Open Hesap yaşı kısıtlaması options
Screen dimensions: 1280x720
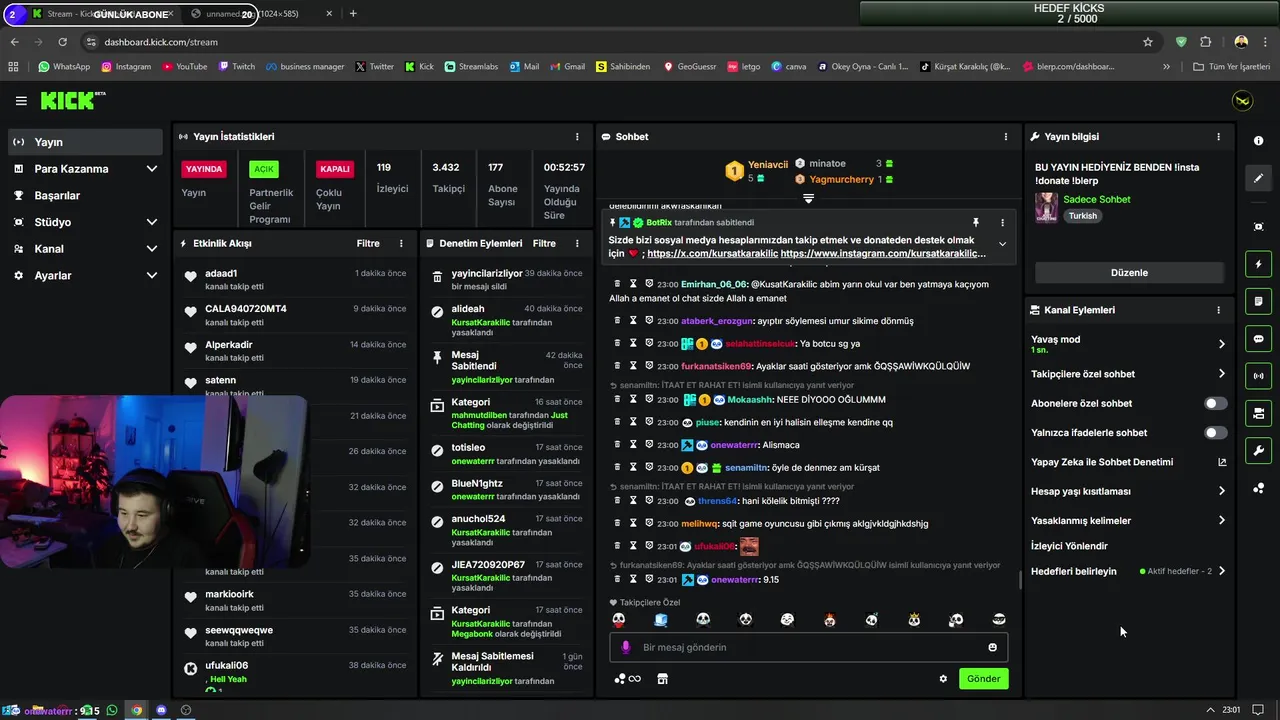point(1128,491)
